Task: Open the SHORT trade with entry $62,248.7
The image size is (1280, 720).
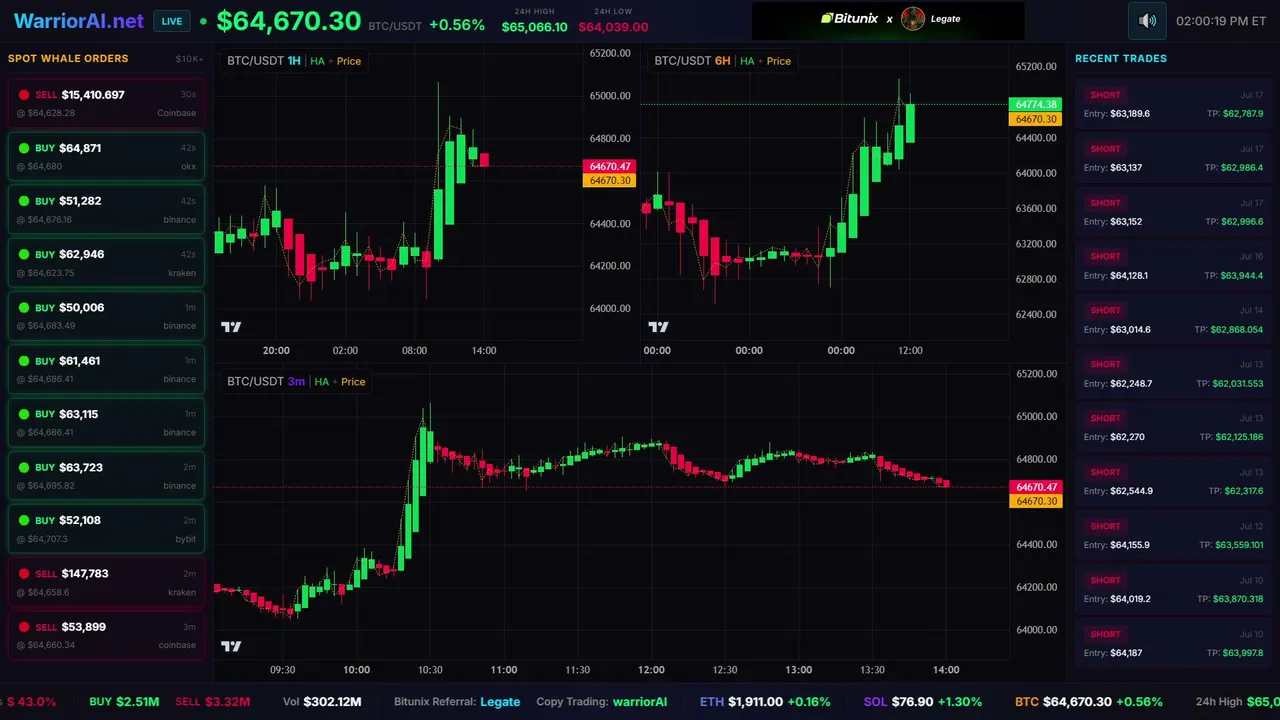Action: (x=1173, y=374)
